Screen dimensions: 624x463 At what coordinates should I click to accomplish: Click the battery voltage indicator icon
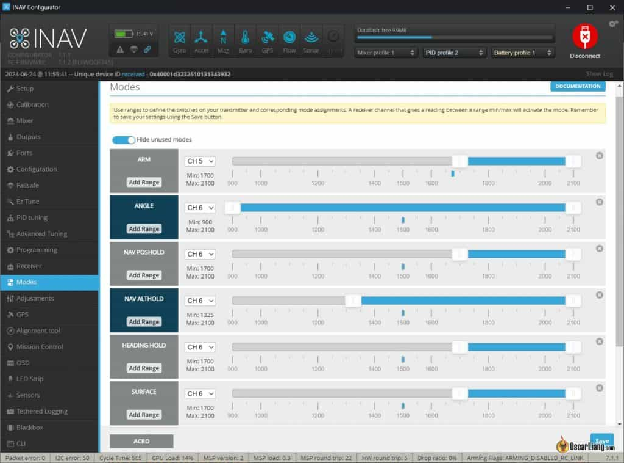[x=124, y=34]
